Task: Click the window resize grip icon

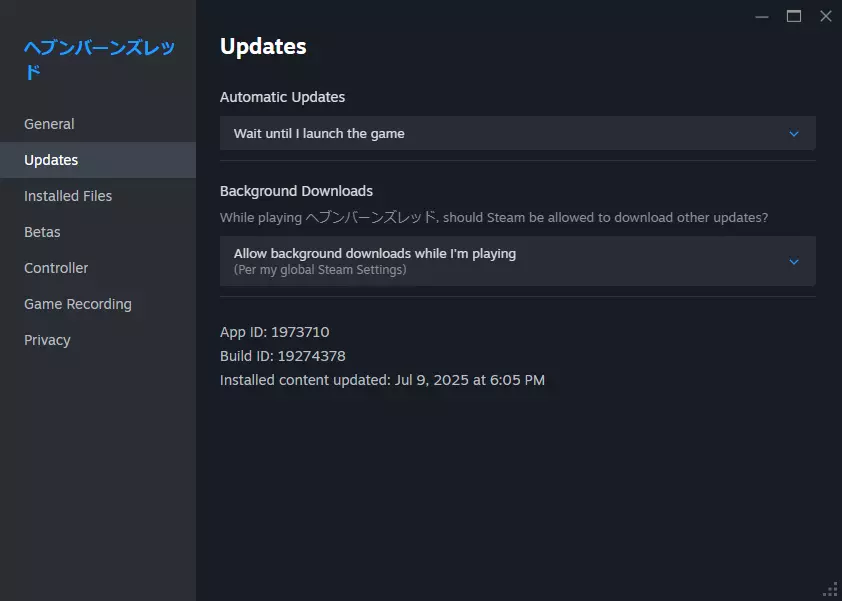Action: 831,590
